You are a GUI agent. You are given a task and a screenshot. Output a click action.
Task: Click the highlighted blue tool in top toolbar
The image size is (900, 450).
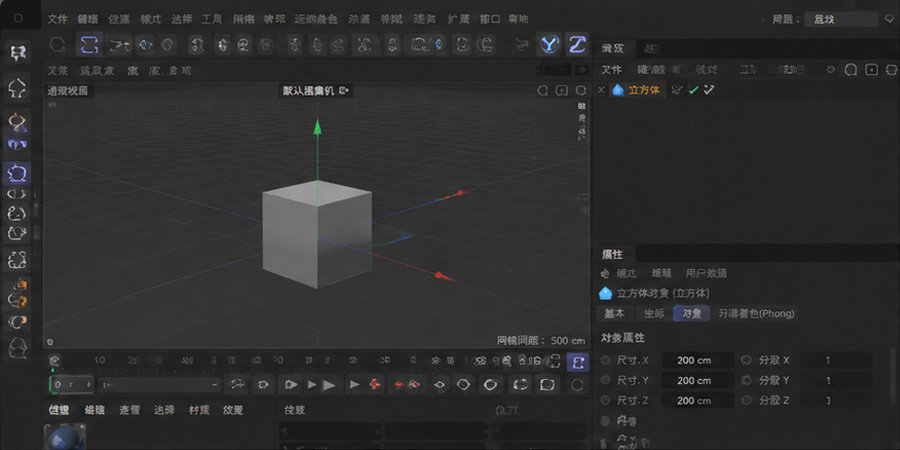point(89,44)
